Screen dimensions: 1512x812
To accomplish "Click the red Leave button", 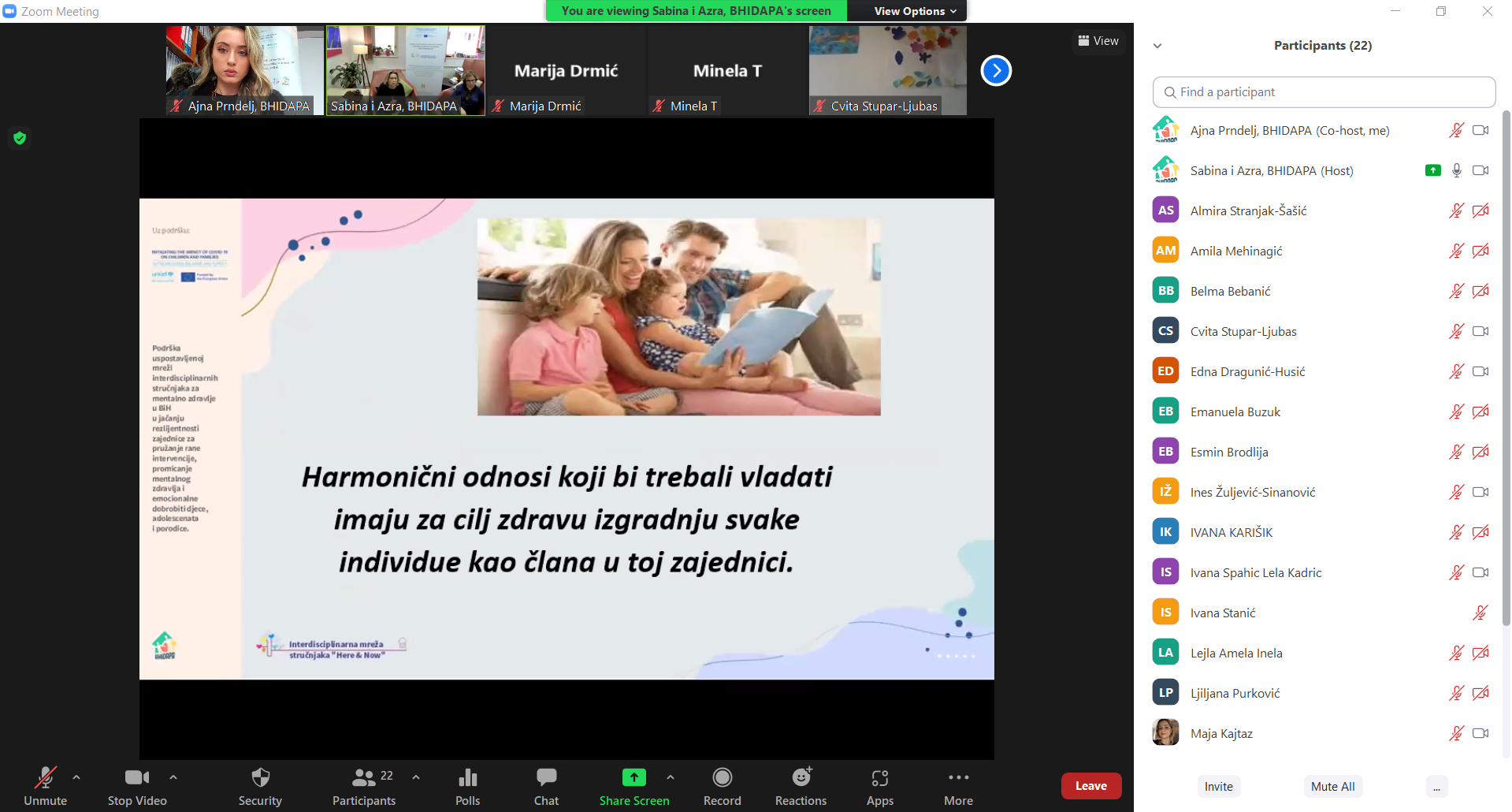I will point(1090,786).
